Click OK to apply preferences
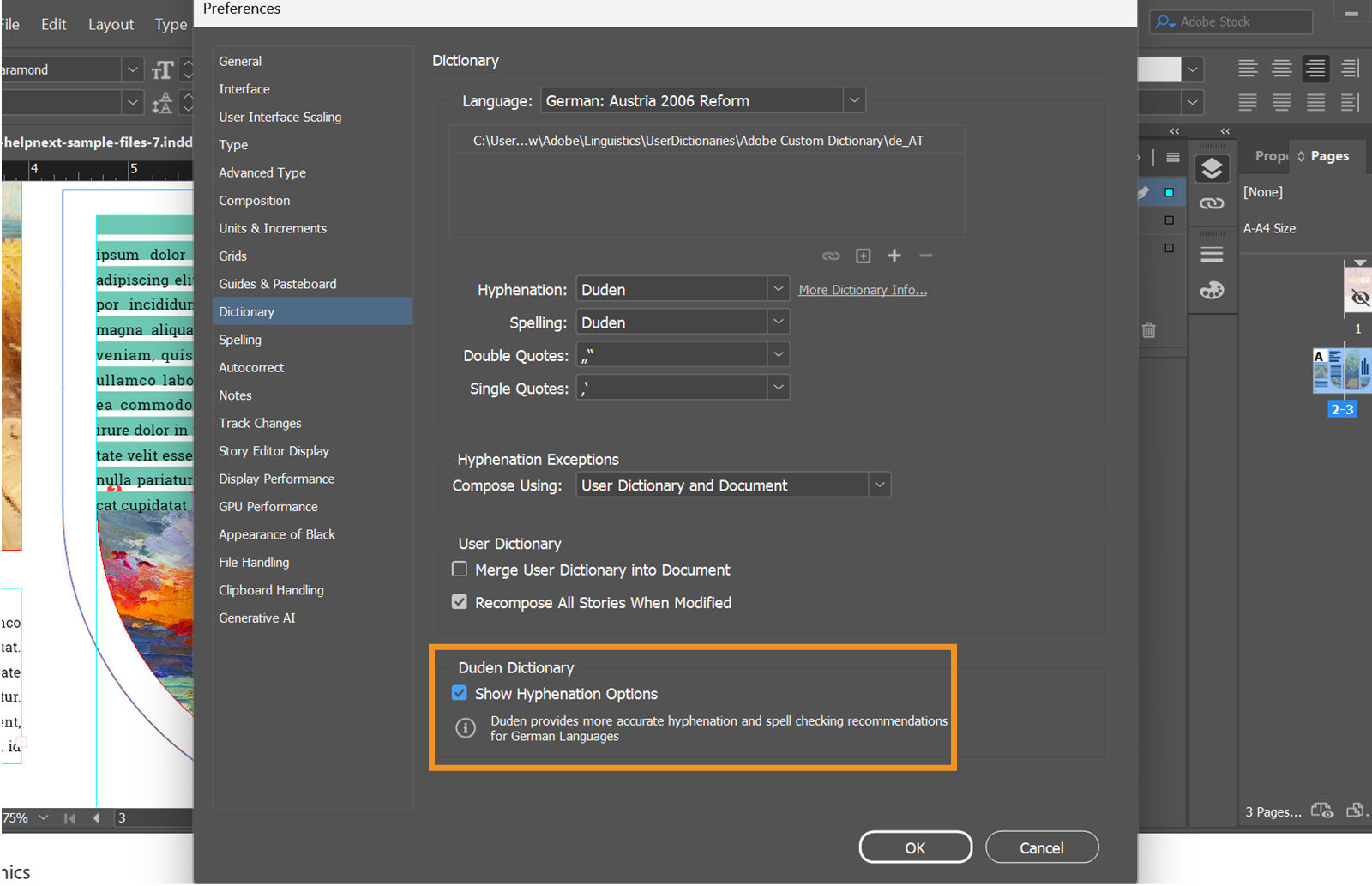1372x886 pixels. 915,847
